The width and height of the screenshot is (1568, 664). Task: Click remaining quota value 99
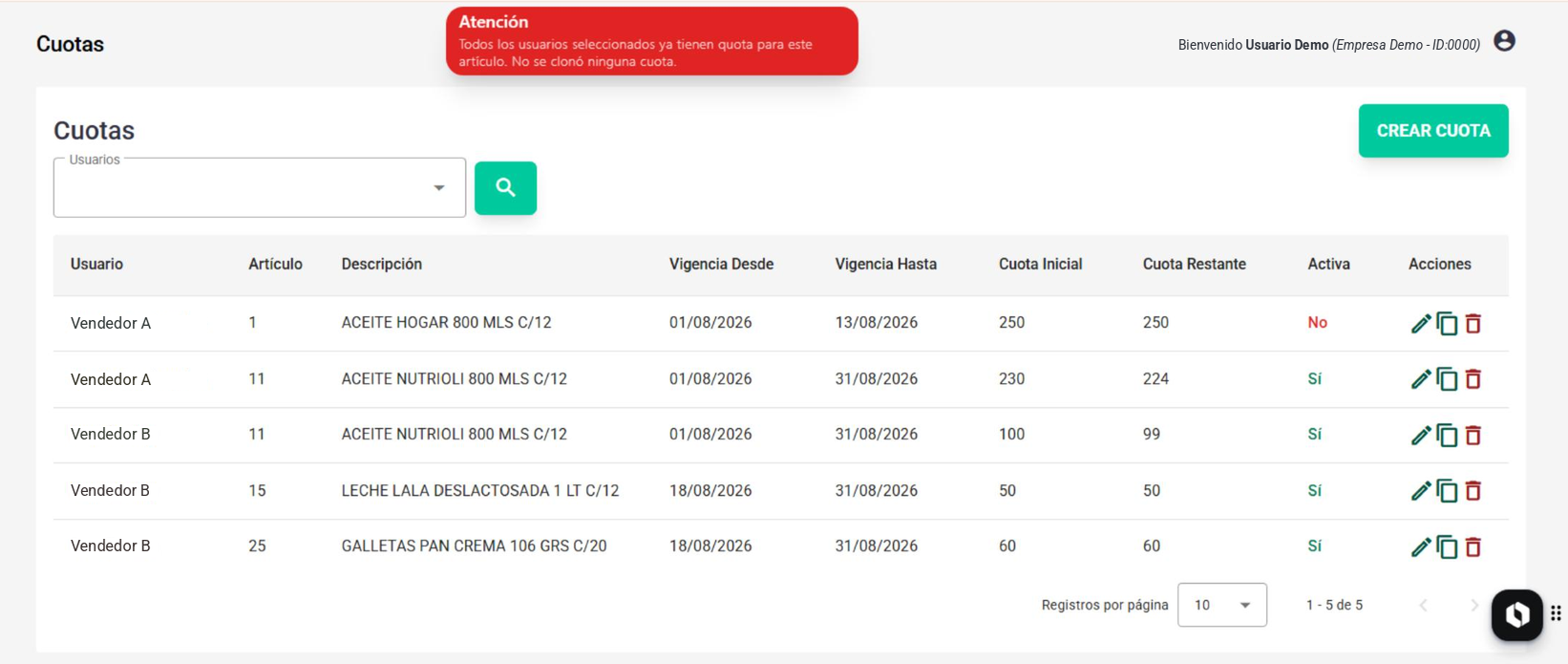(1152, 435)
